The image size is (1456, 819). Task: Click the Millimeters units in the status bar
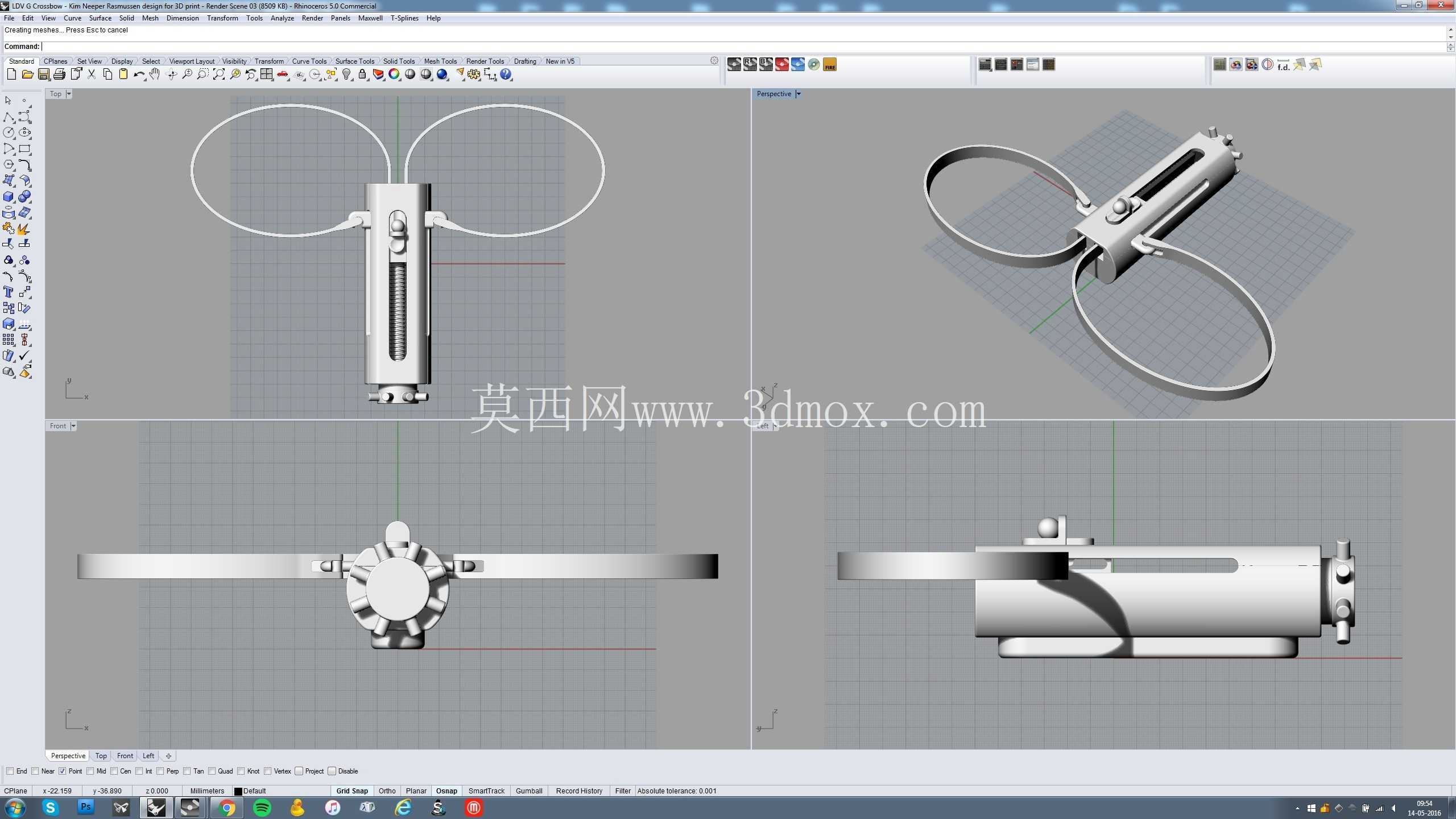tap(207, 791)
